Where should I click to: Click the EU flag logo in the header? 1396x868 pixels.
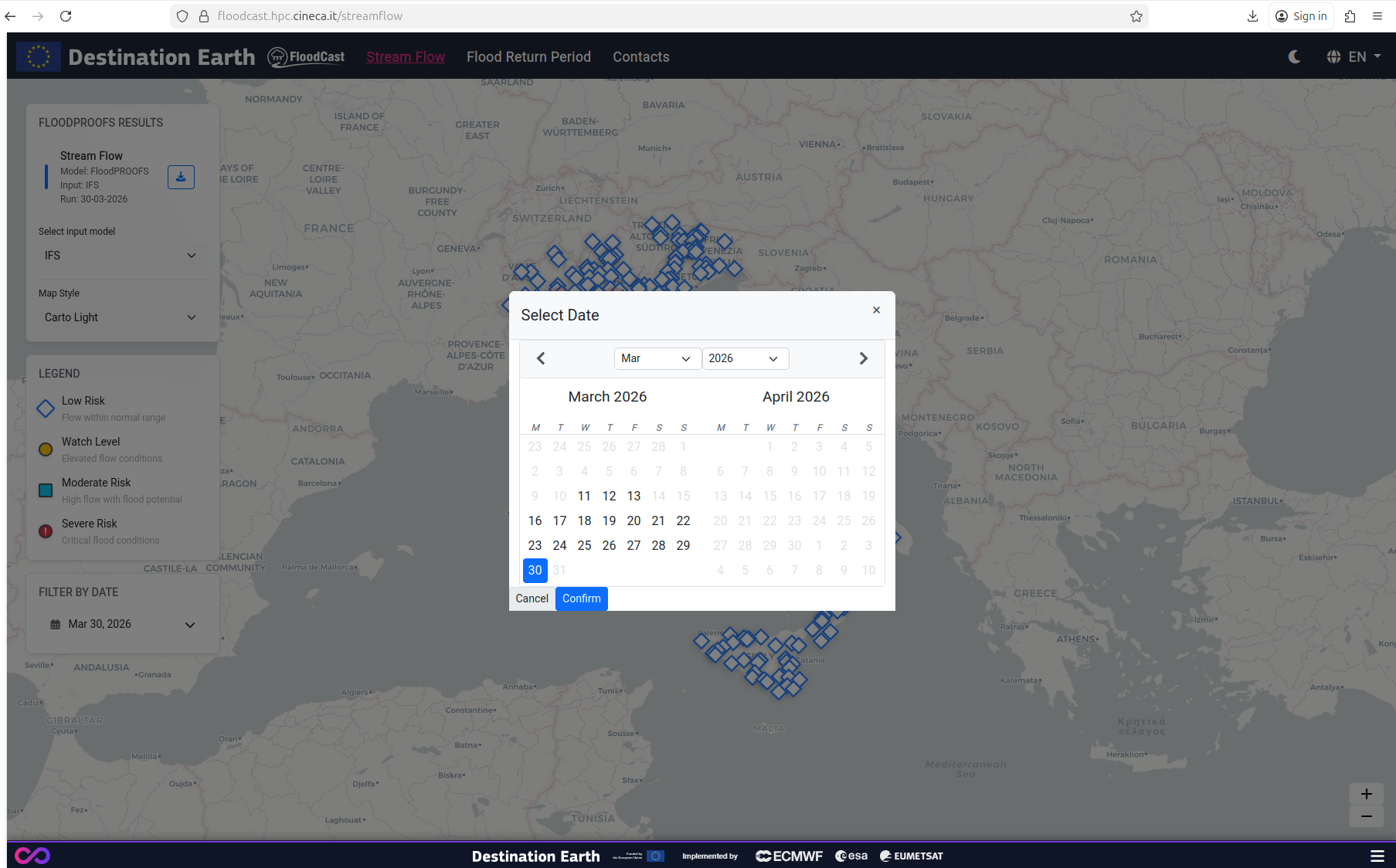(x=39, y=56)
